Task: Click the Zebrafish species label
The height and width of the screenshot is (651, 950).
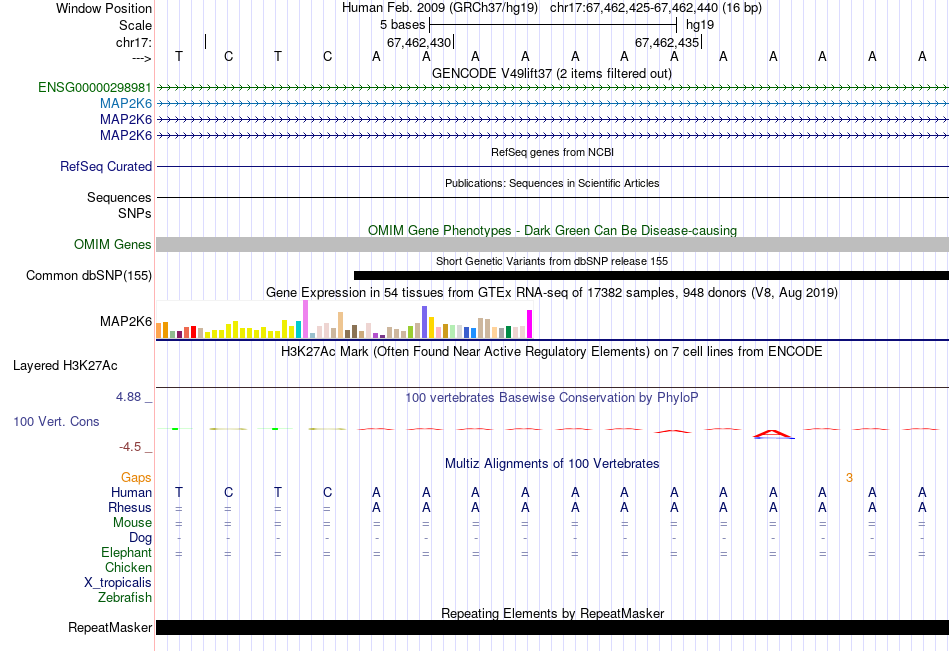Action: click(x=125, y=598)
